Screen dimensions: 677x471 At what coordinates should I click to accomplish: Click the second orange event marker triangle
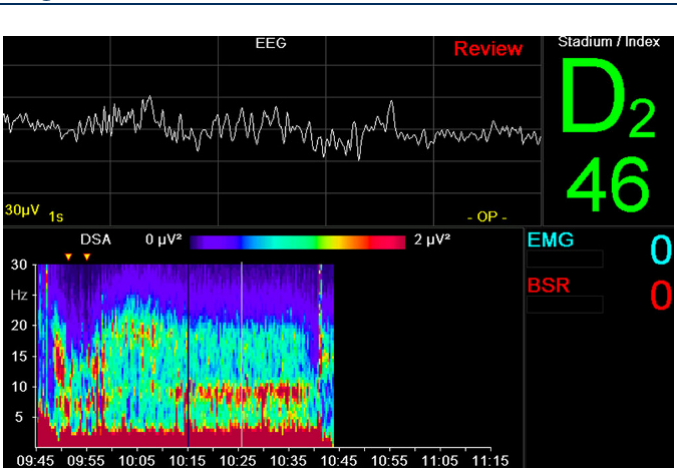click(x=87, y=257)
